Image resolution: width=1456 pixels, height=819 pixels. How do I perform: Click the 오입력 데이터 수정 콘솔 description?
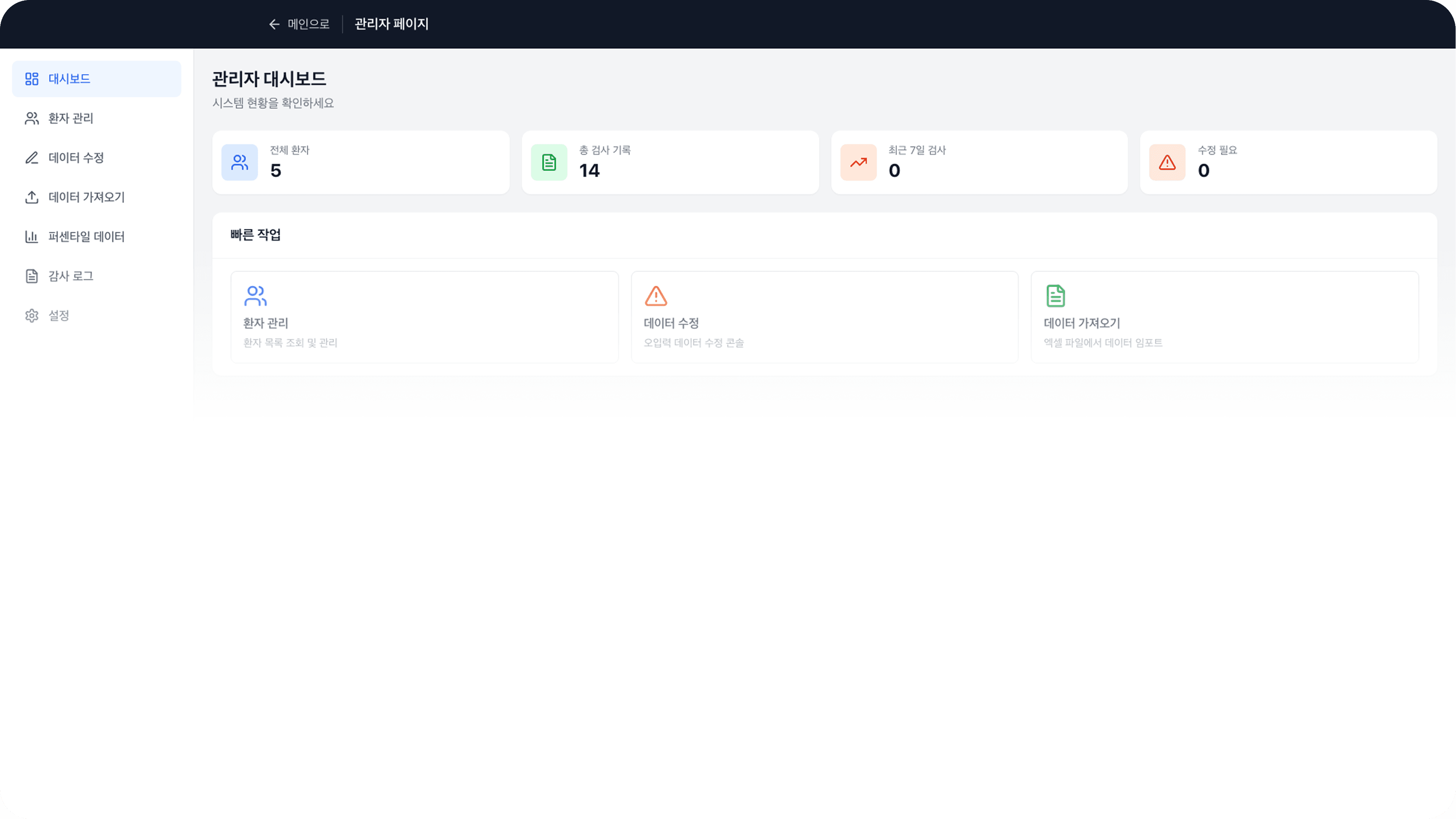point(693,343)
